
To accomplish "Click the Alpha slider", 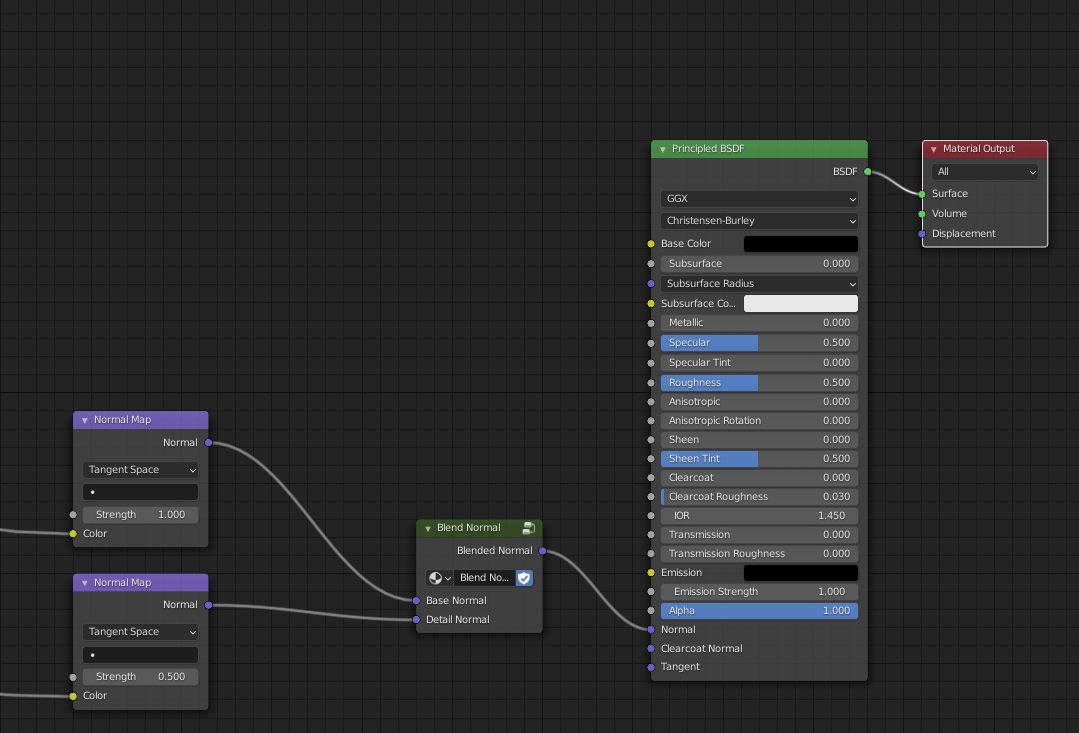I will point(759,610).
